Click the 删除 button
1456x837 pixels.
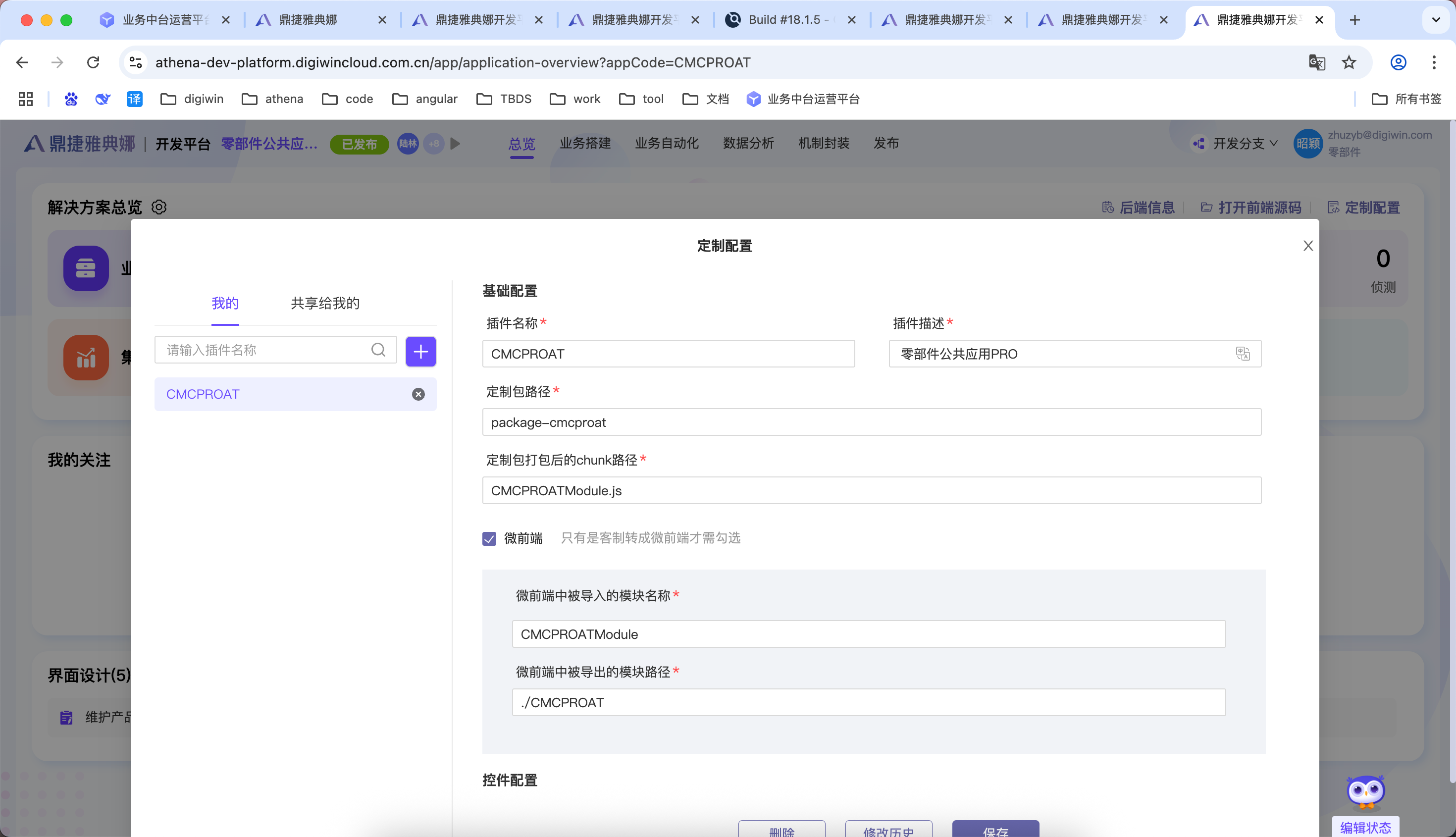pos(782,829)
